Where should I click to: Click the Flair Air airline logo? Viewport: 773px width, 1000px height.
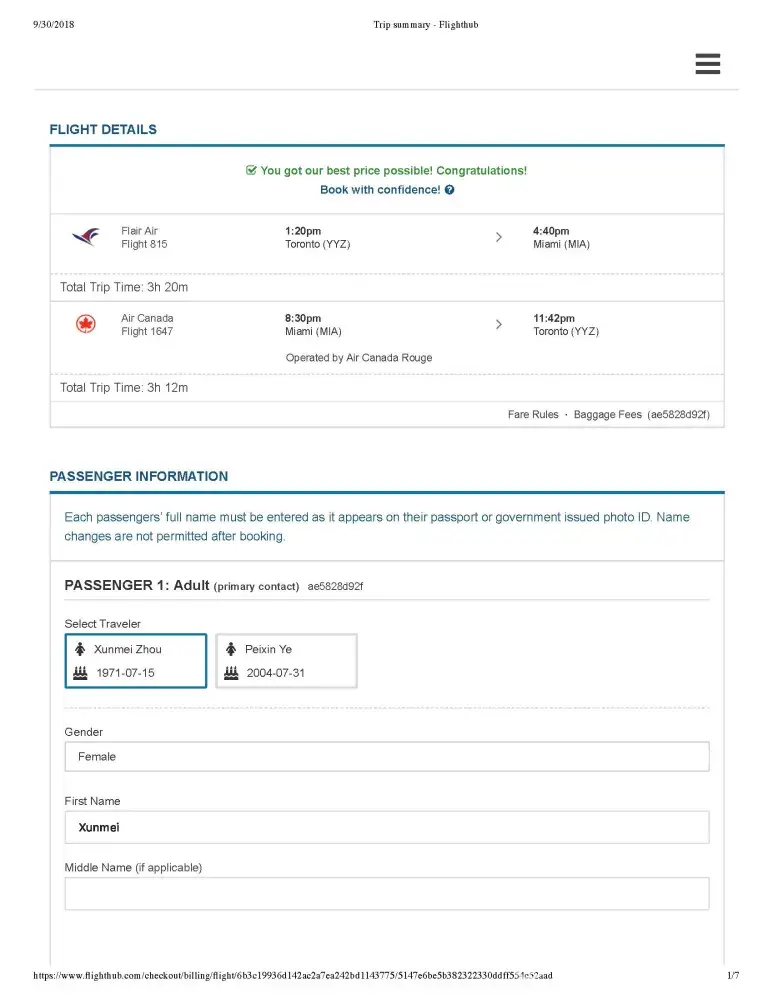click(86, 237)
